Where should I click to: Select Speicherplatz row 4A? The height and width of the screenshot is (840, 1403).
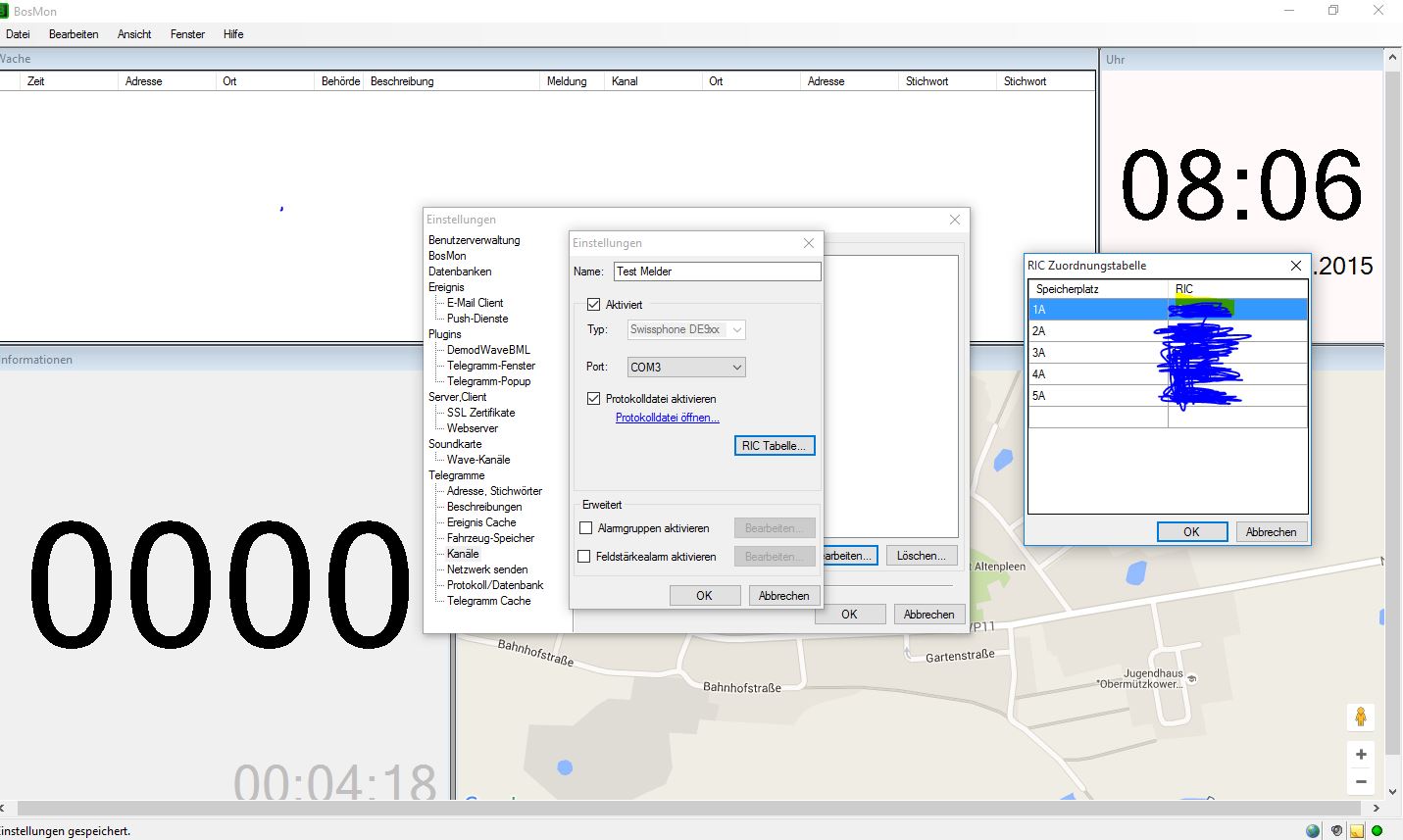[x=1168, y=374]
